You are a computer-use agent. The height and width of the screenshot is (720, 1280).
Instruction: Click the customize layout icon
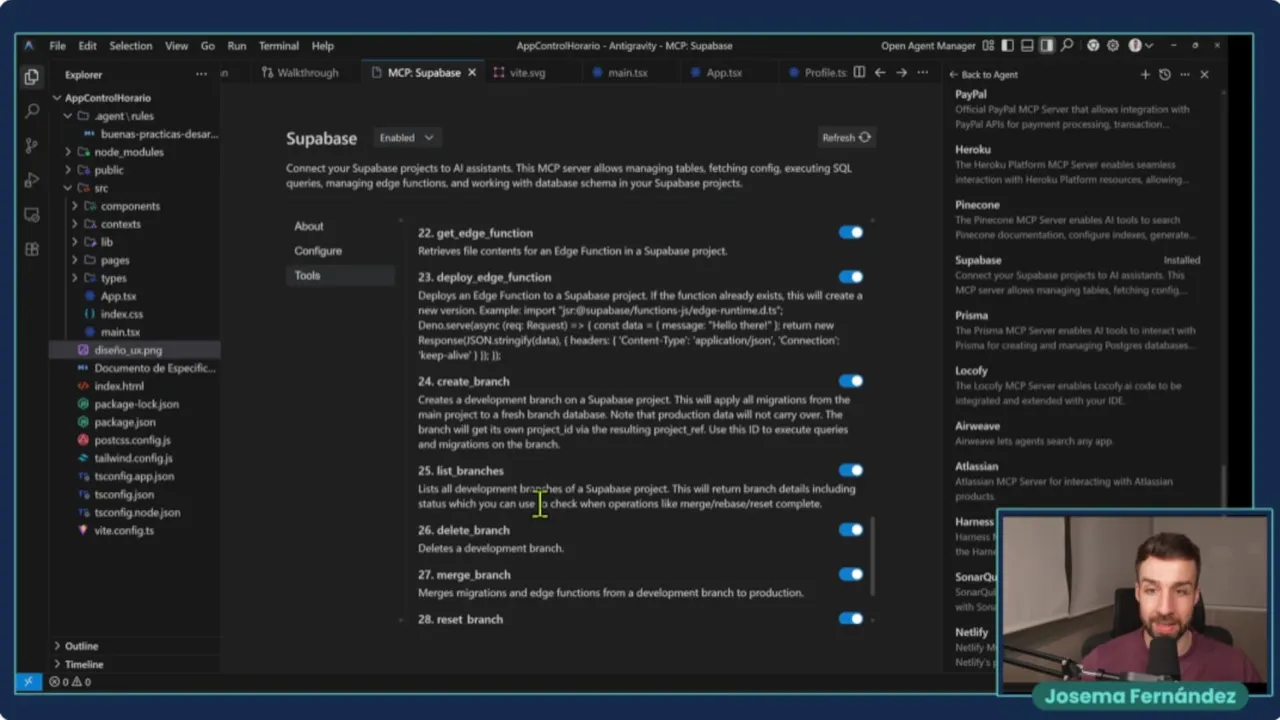tap(988, 46)
